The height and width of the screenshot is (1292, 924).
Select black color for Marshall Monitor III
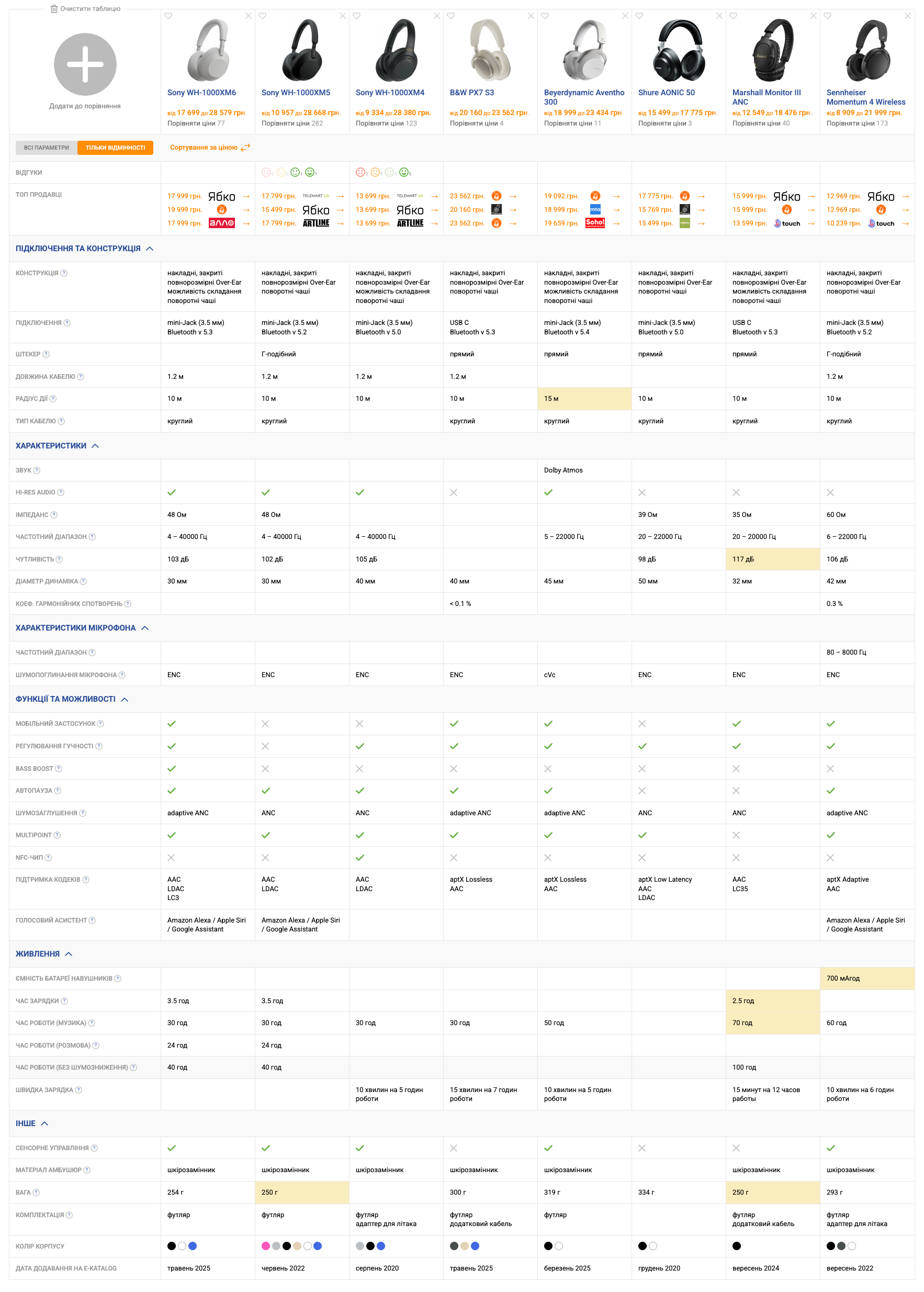pyautogui.click(x=737, y=1246)
